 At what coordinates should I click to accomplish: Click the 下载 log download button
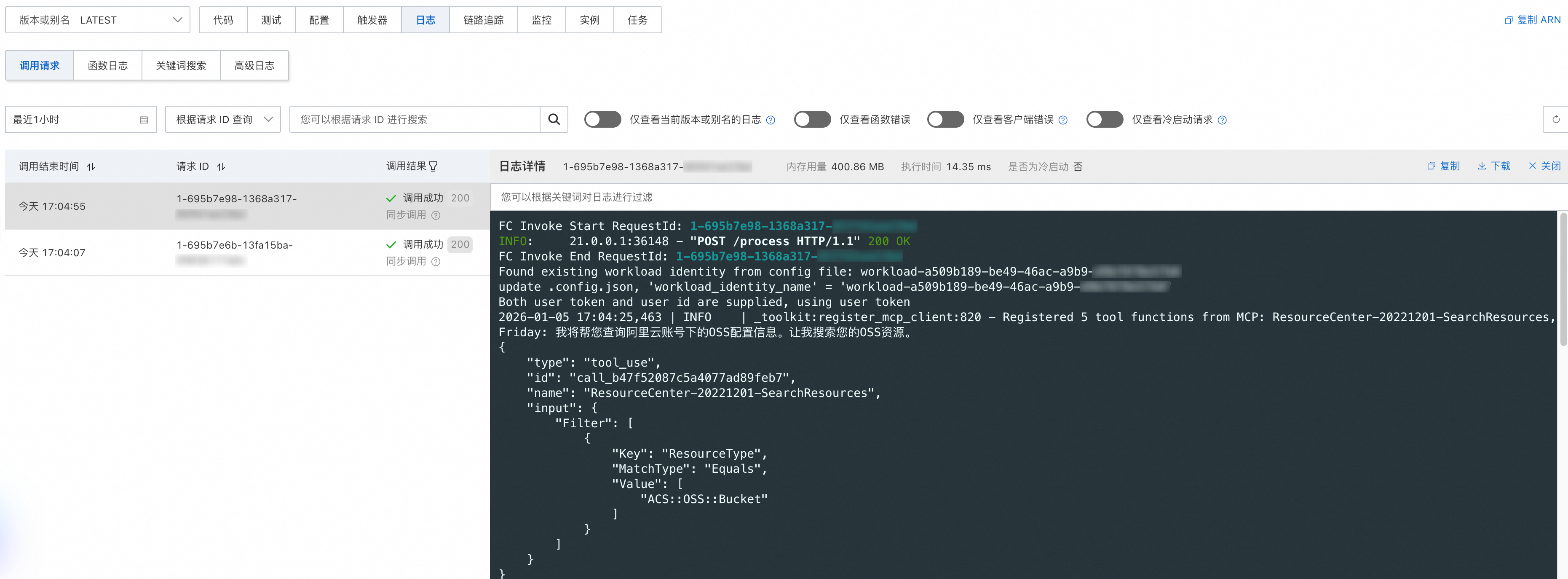click(x=1494, y=166)
